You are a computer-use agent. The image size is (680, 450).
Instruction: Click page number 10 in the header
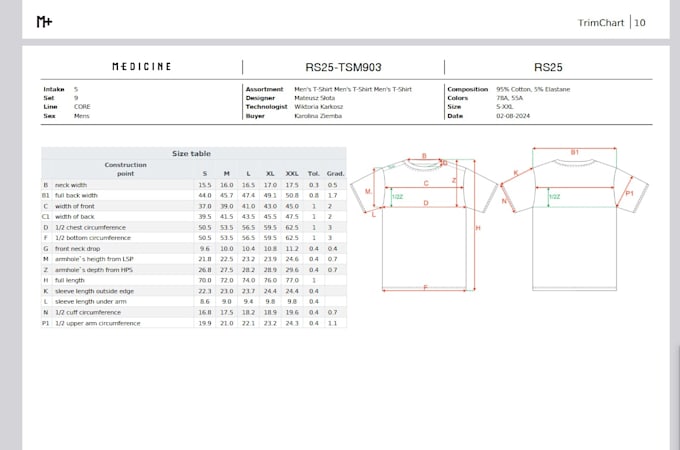640,23
